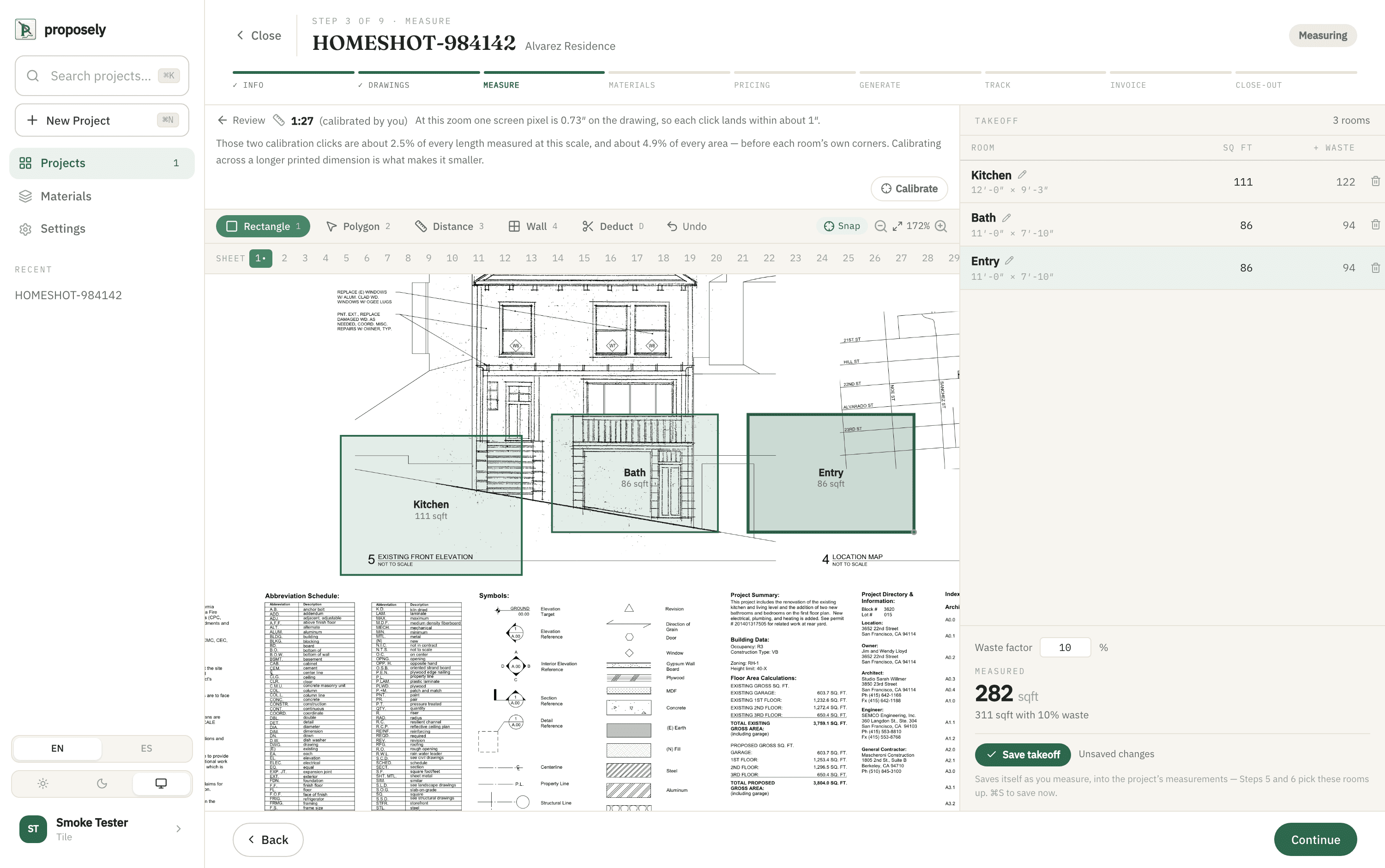Go to the TRACK step
Screen dimensions: 1385x868
(x=1045, y=80)
